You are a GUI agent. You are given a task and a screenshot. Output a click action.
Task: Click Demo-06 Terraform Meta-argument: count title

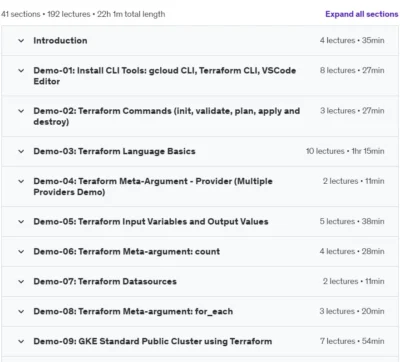click(x=127, y=252)
